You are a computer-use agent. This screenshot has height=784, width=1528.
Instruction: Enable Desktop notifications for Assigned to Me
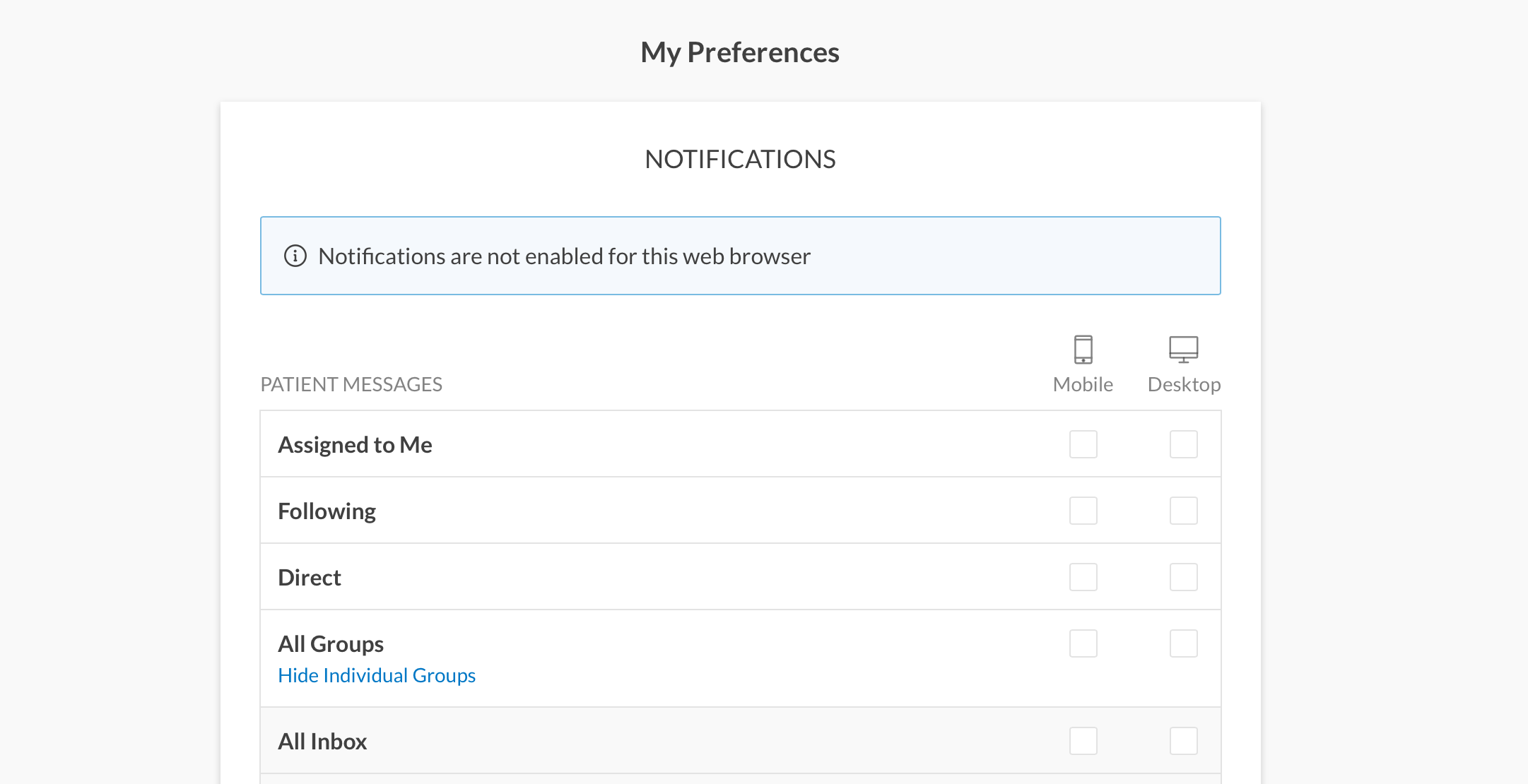pos(1183,444)
